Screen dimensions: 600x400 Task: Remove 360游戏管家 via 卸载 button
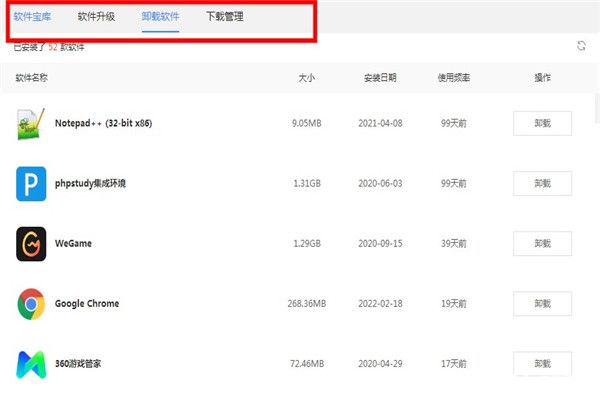click(542, 363)
